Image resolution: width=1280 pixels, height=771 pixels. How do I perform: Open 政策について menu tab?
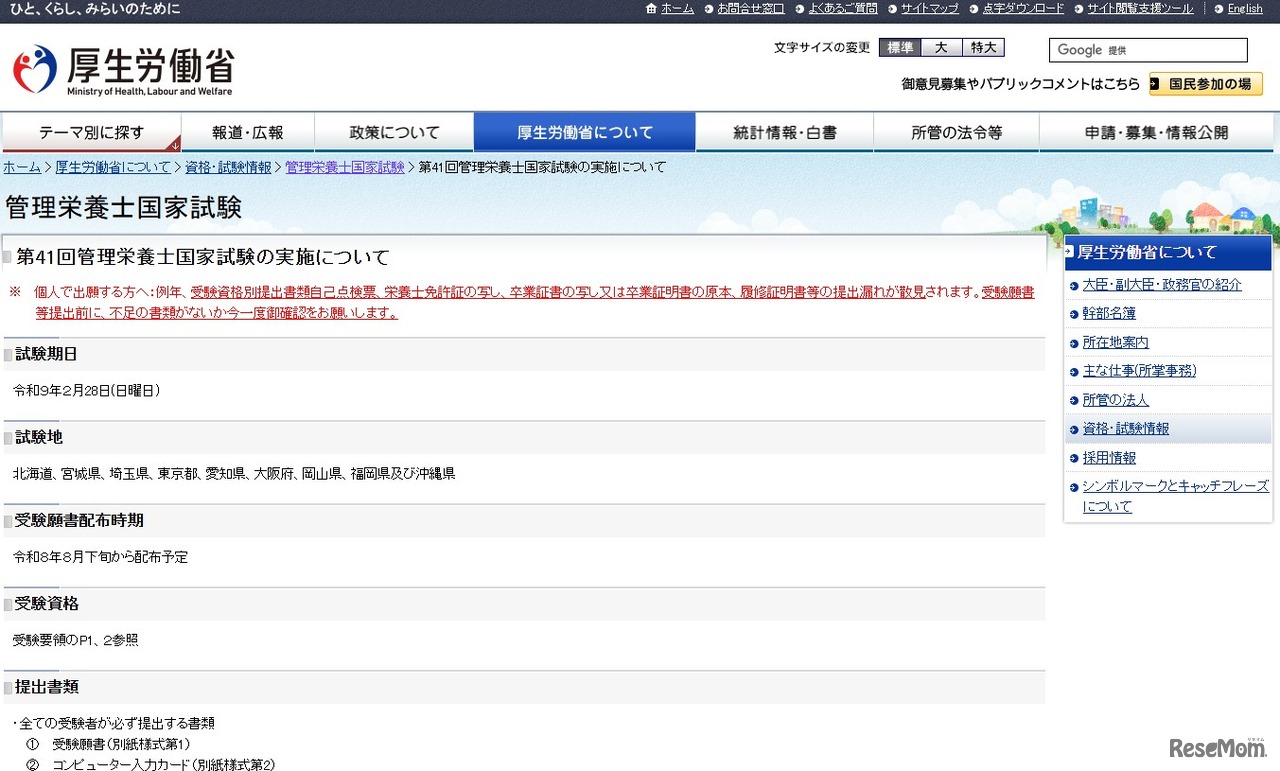(394, 132)
